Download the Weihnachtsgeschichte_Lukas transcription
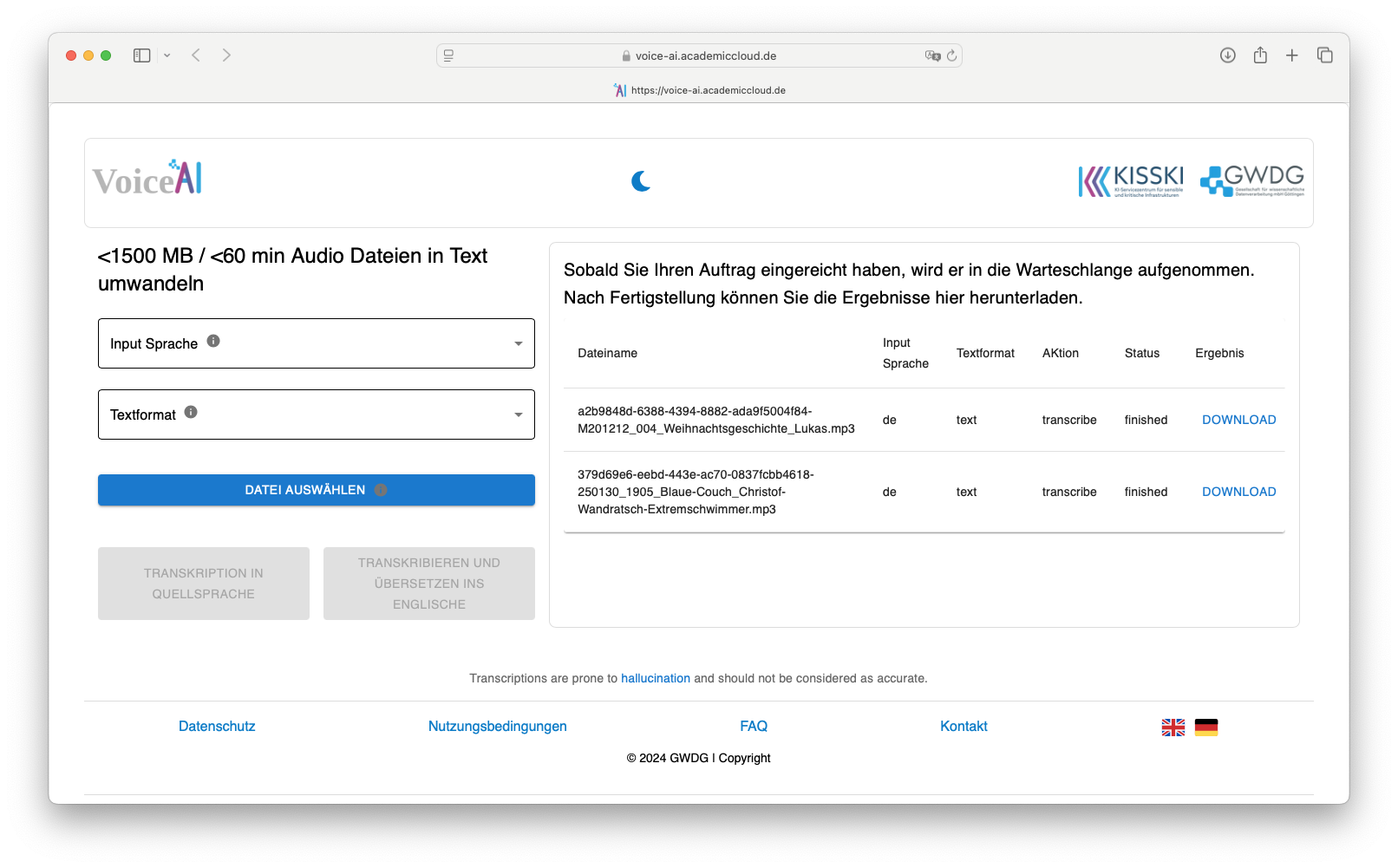 [1238, 419]
